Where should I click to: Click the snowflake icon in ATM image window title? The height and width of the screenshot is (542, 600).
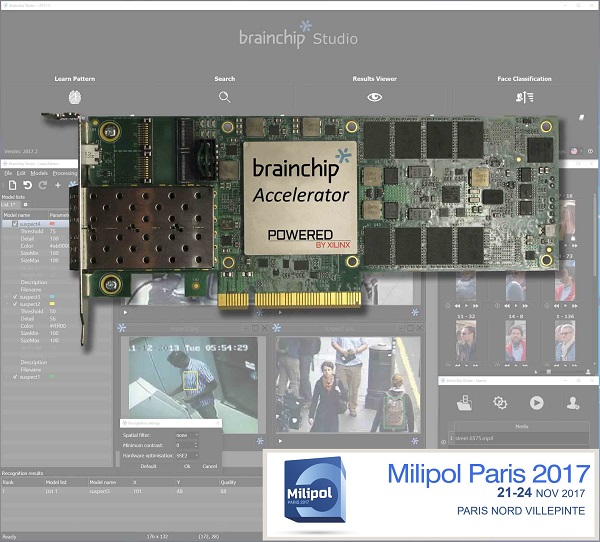[x=122, y=328]
